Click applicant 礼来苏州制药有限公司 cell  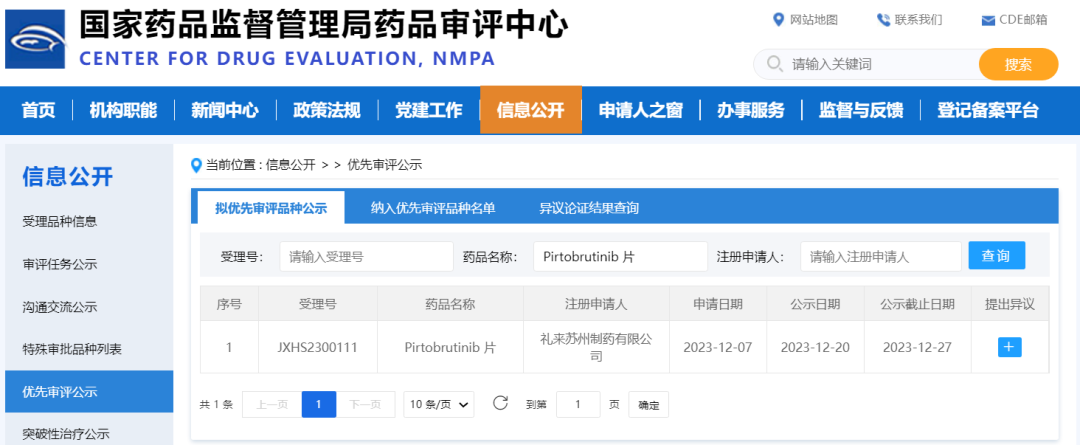[596, 347]
